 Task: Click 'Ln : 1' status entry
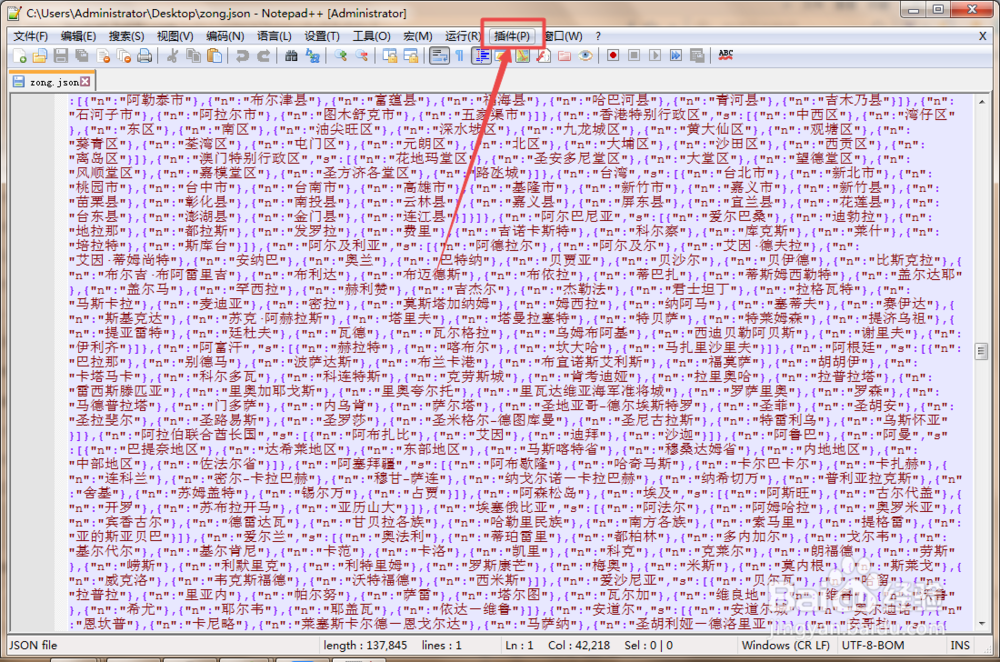[519, 645]
